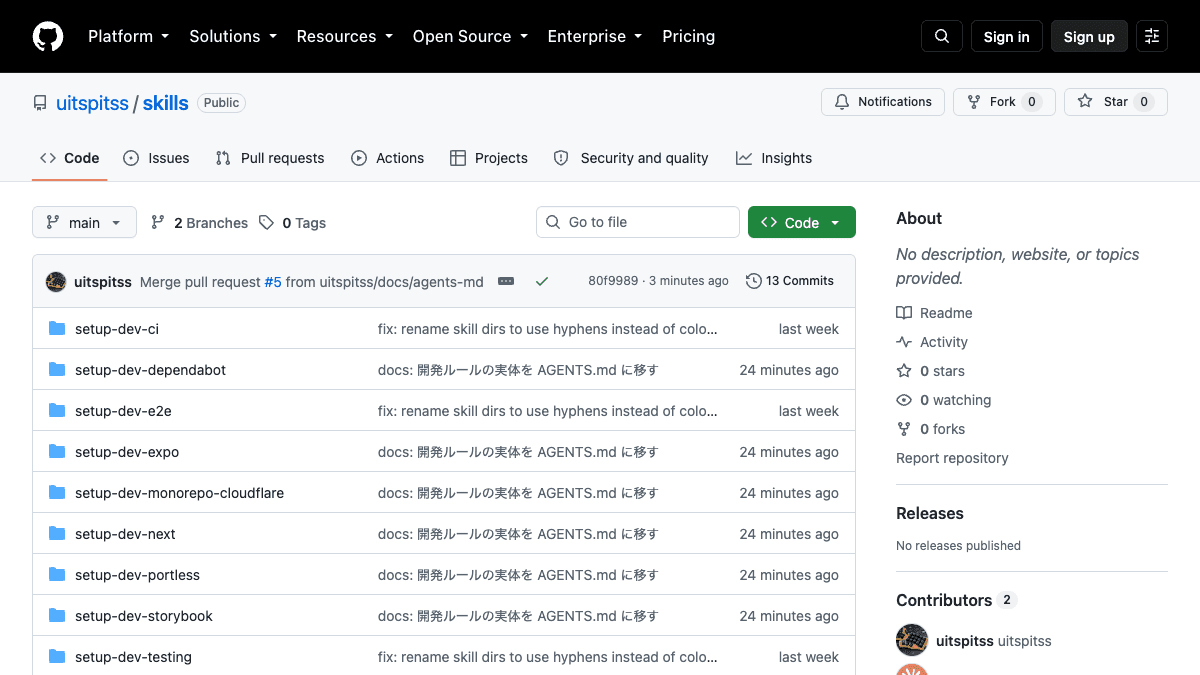This screenshot has width=1200, height=675.
Task: Click the setup-dev-storybook folder icon
Action: tap(57, 616)
